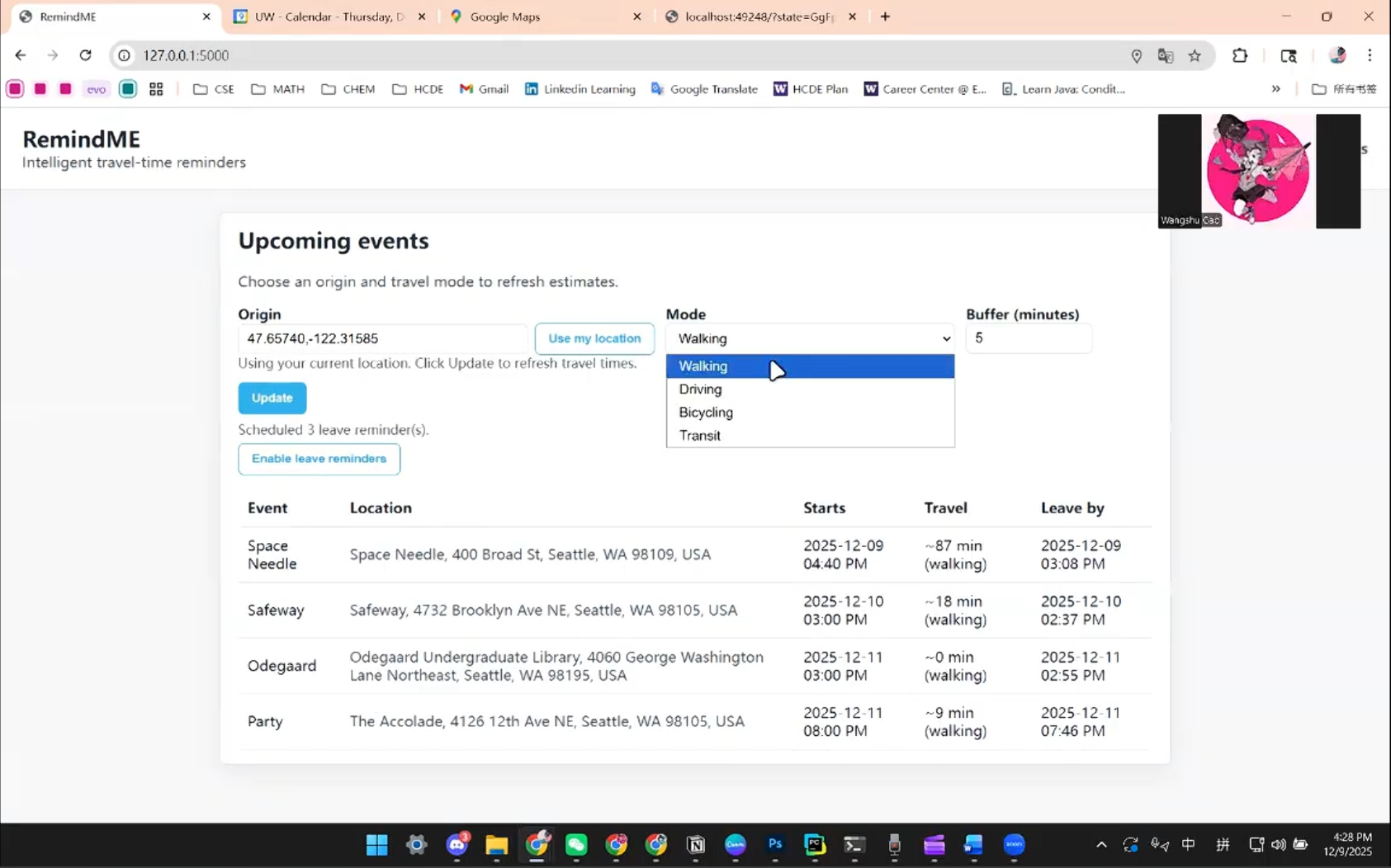This screenshot has width=1391, height=868.
Task: Click the Update button
Action: tap(272, 398)
